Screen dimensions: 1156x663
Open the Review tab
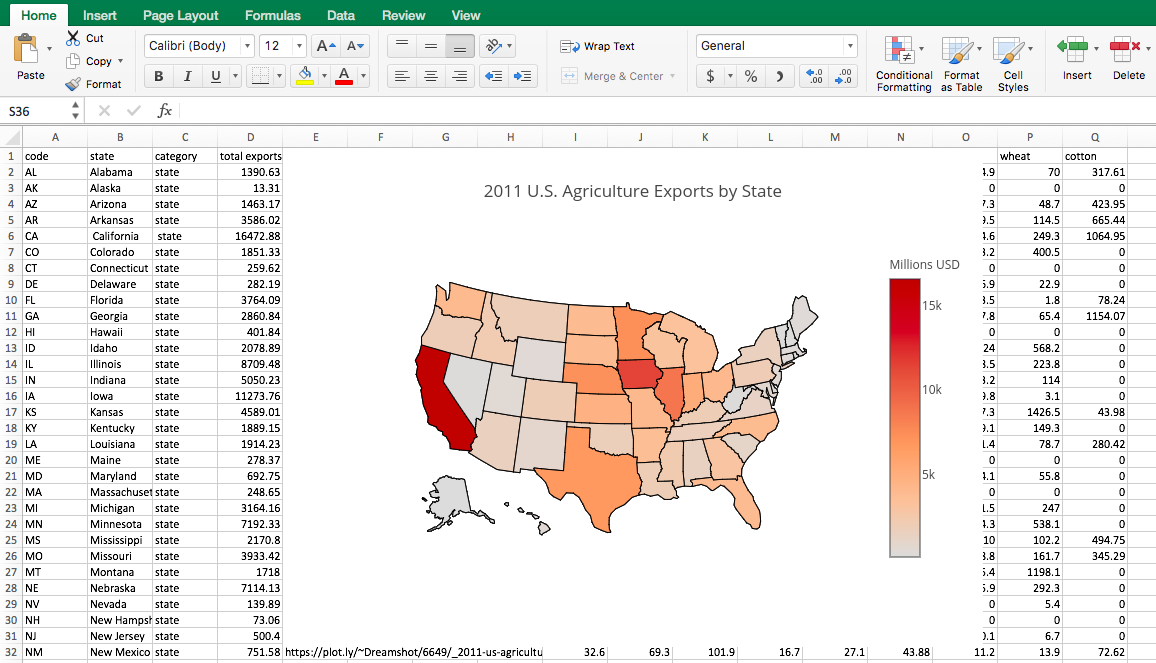pos(403,15)
